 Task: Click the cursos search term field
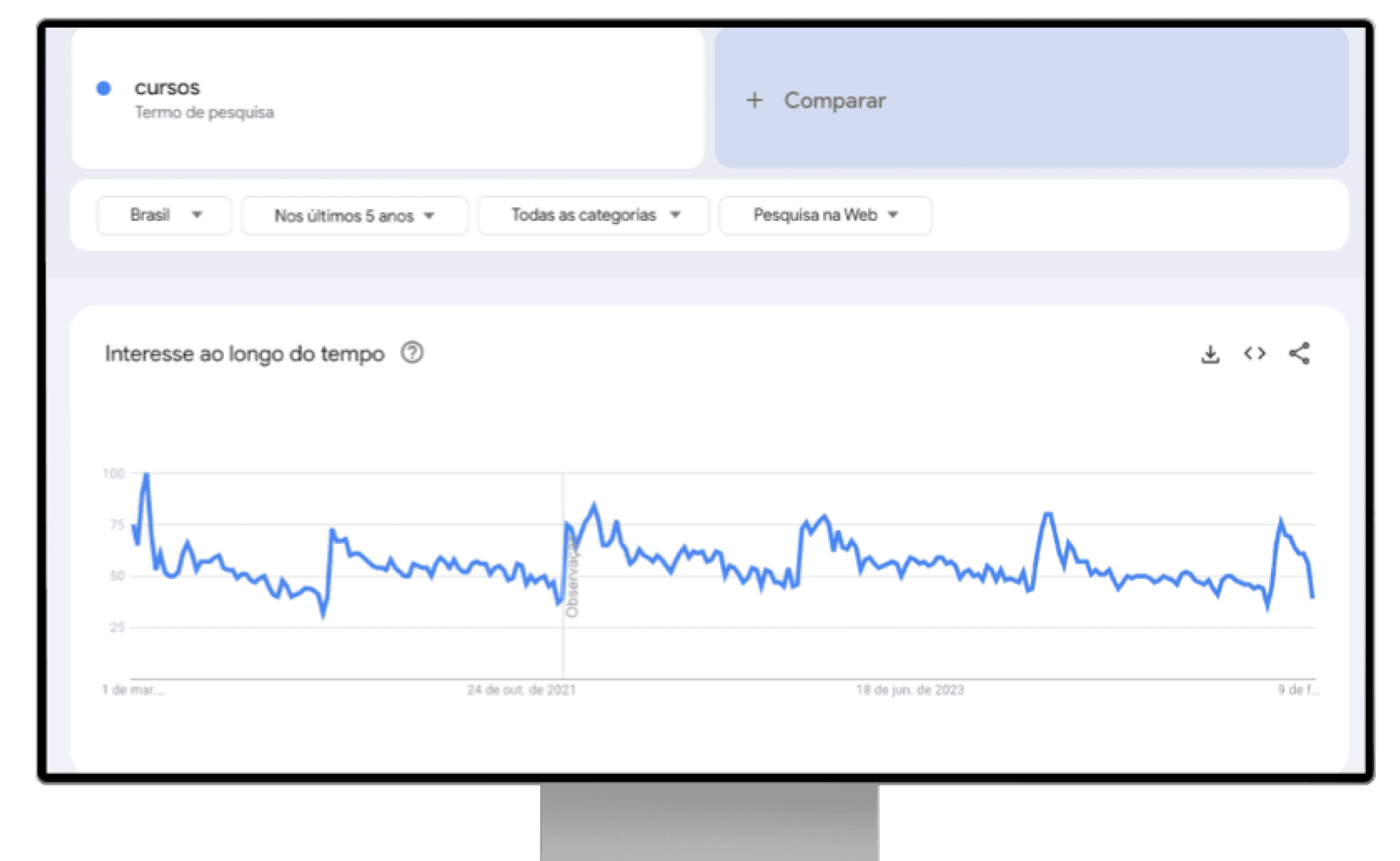point(167,88)
